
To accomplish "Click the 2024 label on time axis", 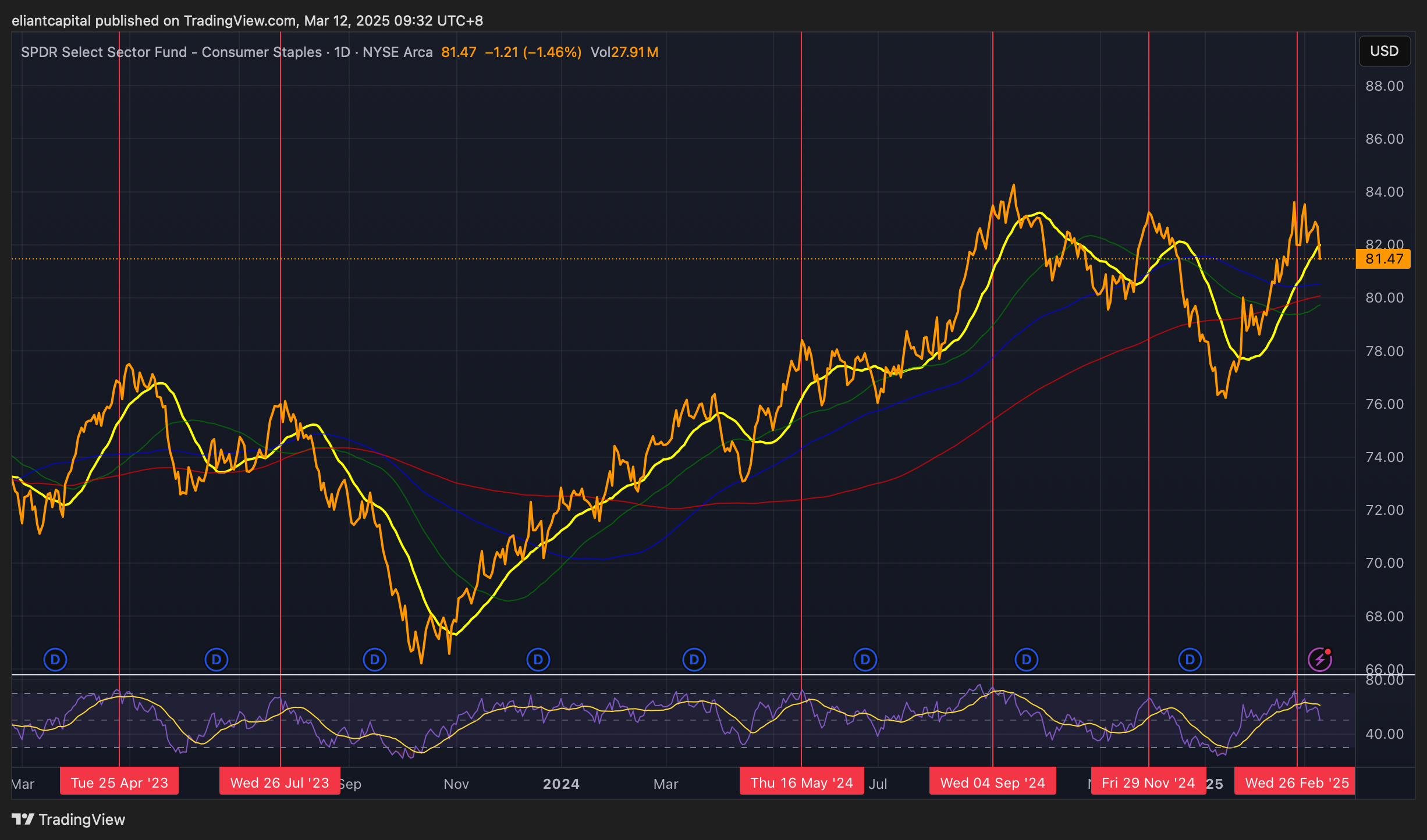I will pyautogui.click(x=561, y=784).
